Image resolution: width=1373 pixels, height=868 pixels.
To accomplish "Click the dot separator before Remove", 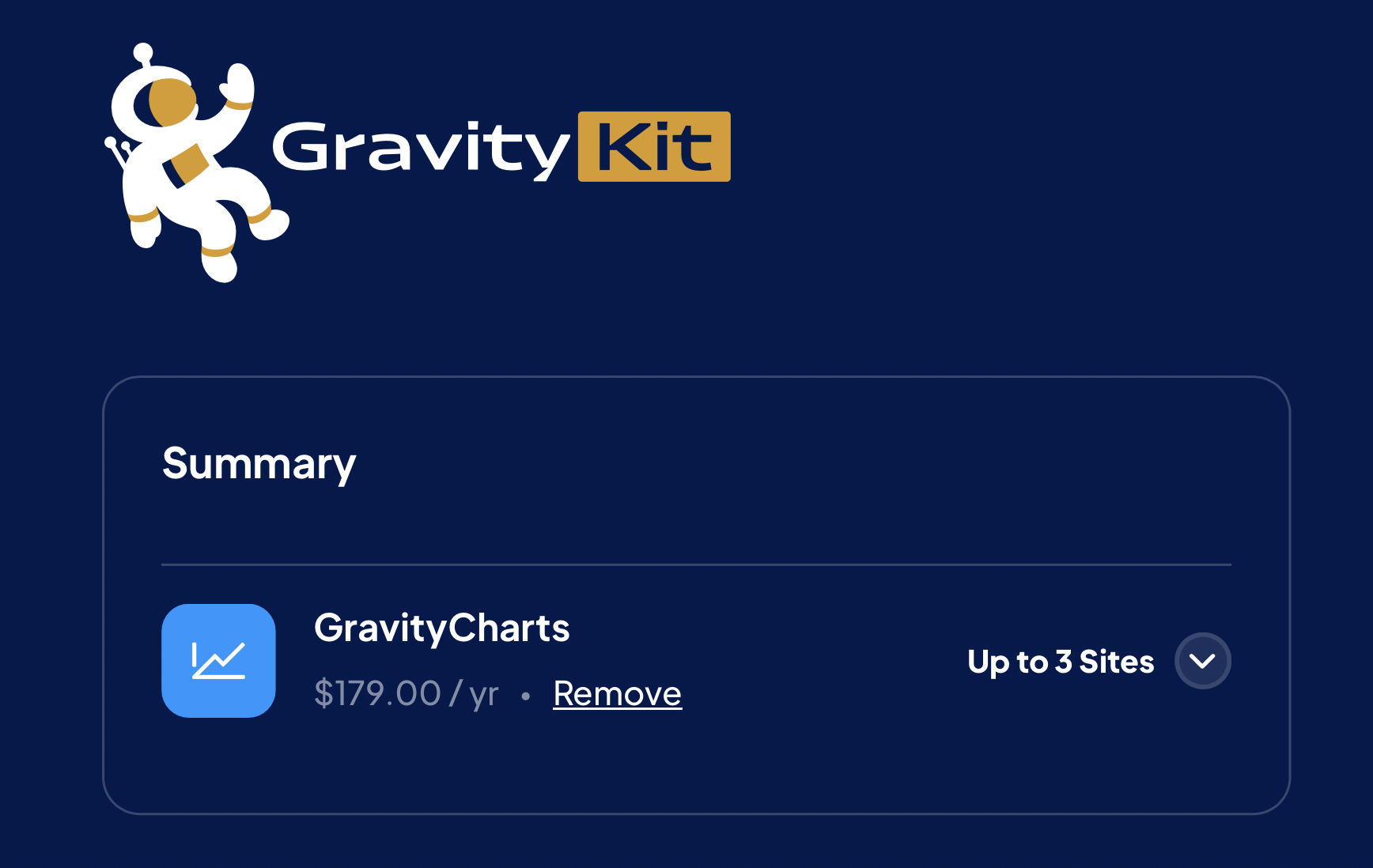I will pyautogui.click(x=526, y=696).
